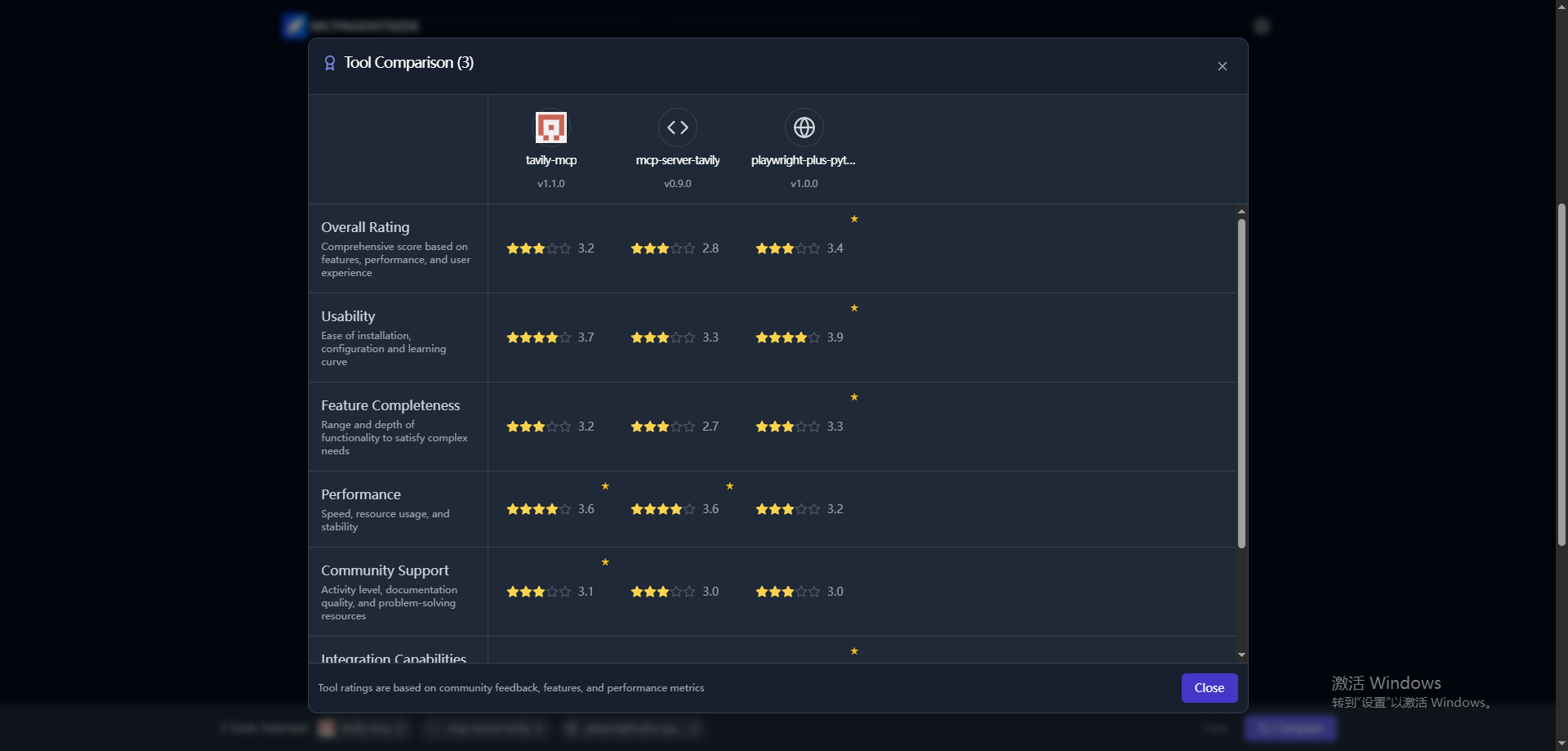Click the Overall Rating row heading
Image resolution: width=1568 pixels, height=751 pixels.
365,227
